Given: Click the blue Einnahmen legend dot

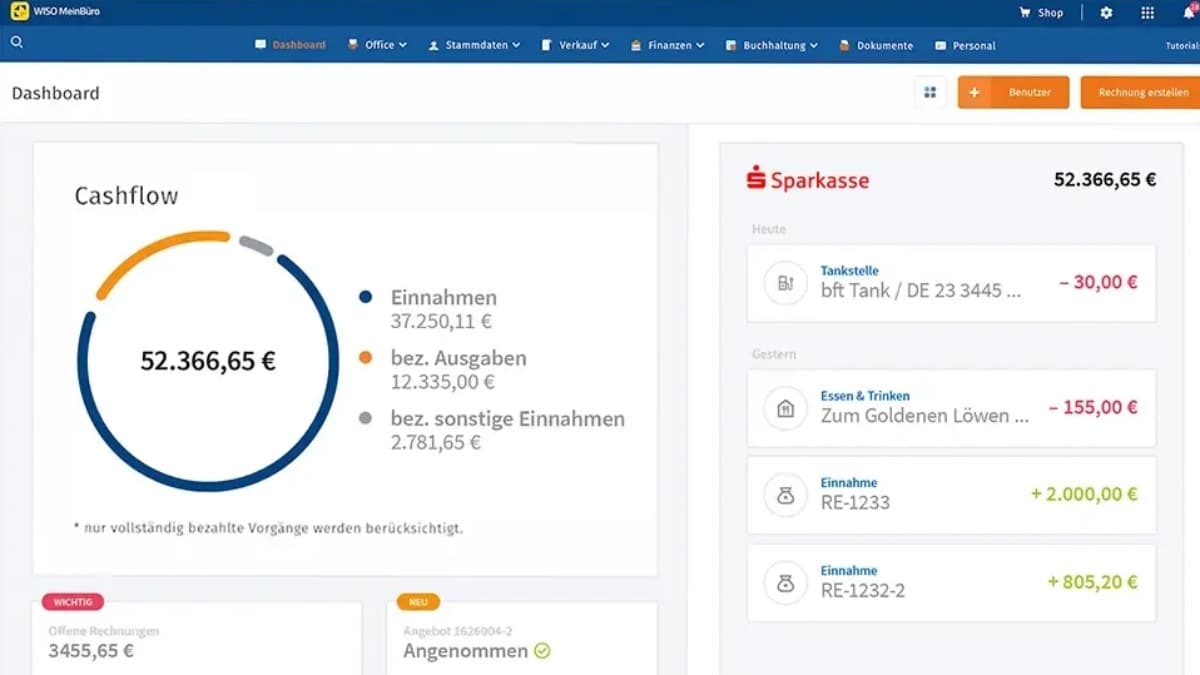Looking at the screenshot, I should [x=366, y=297].
